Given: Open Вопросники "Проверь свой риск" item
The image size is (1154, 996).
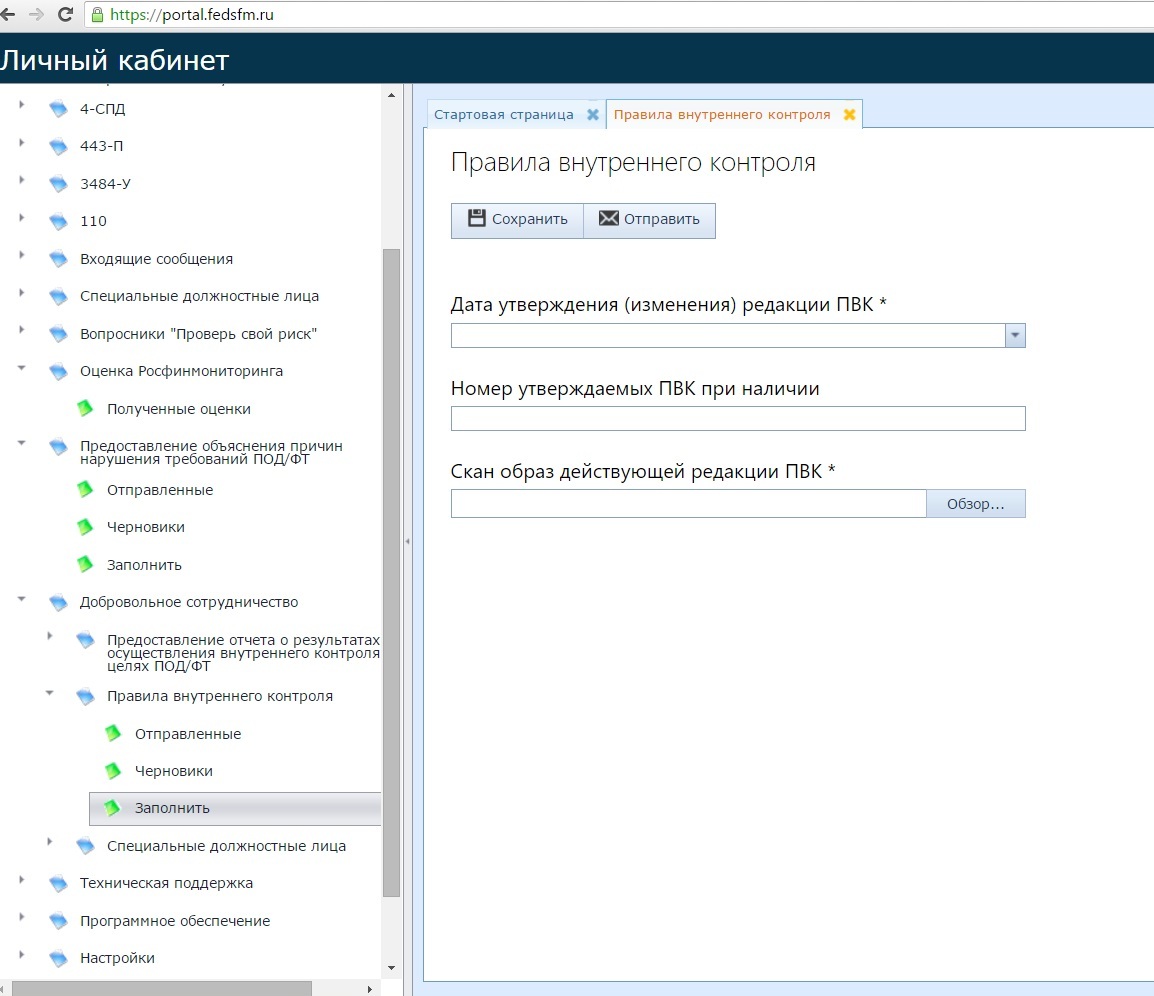Looking at the screenshot, I should (x=198, y=334).
